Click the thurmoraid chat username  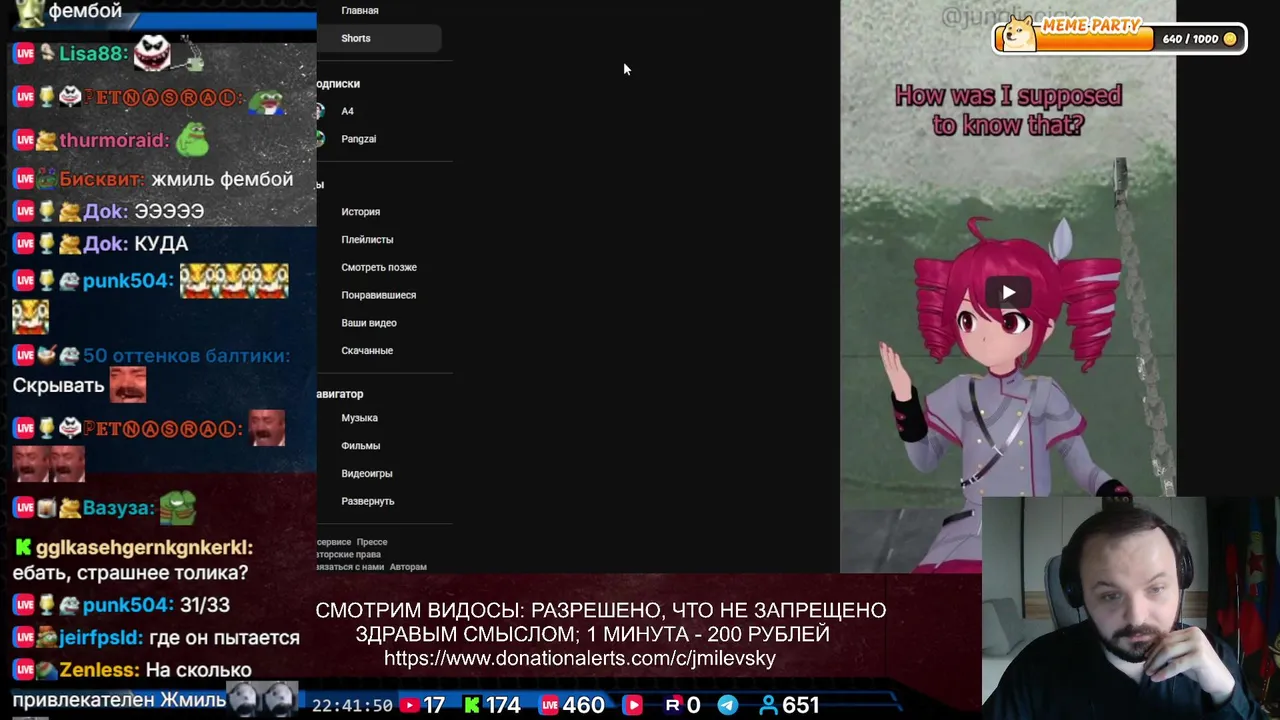coord(115,140)
